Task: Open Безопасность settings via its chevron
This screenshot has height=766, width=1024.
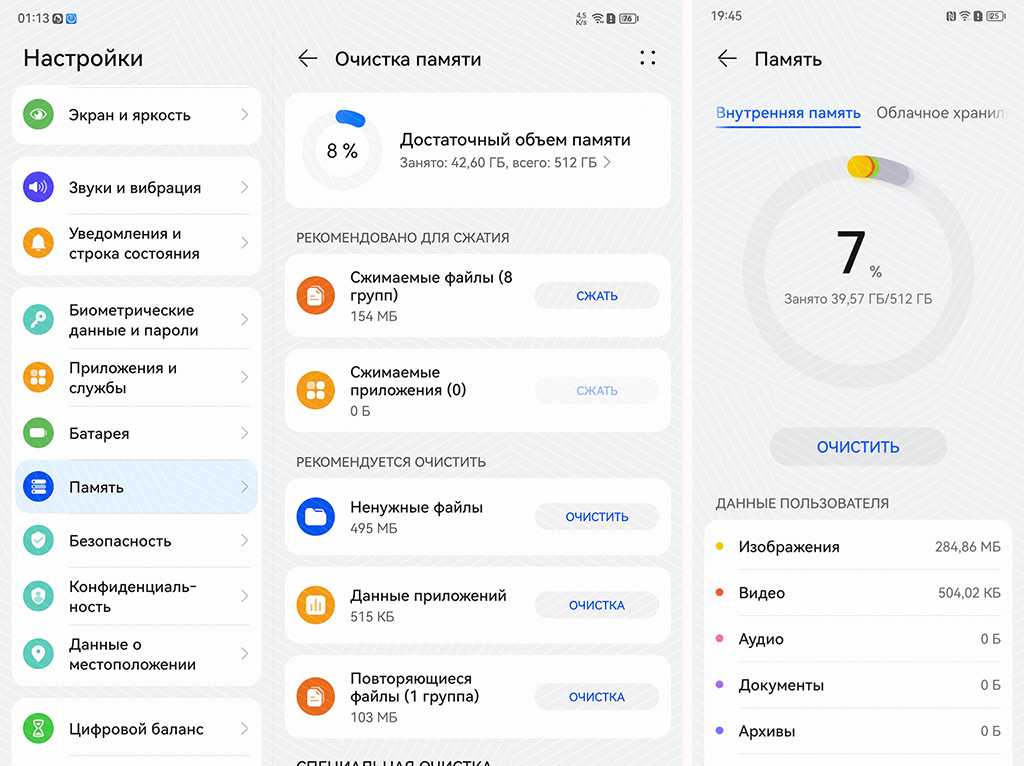Action: 244,541
